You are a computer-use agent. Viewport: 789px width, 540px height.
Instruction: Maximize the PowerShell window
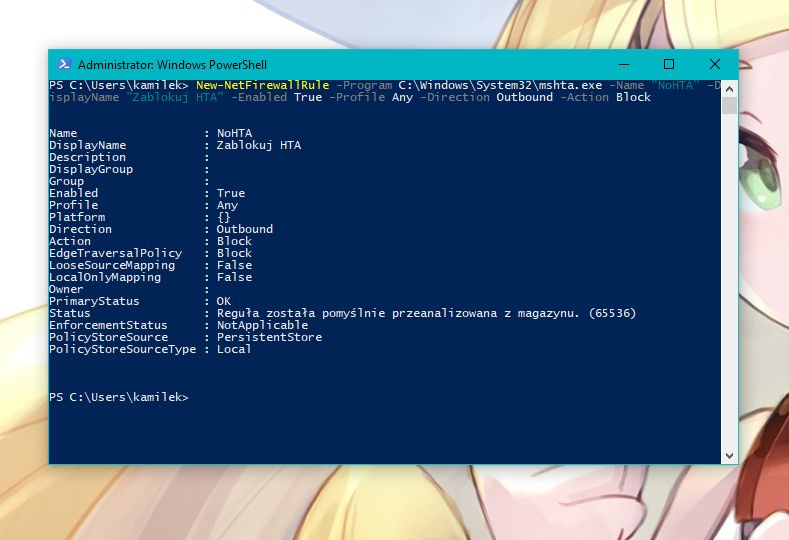tap(669, 64)
